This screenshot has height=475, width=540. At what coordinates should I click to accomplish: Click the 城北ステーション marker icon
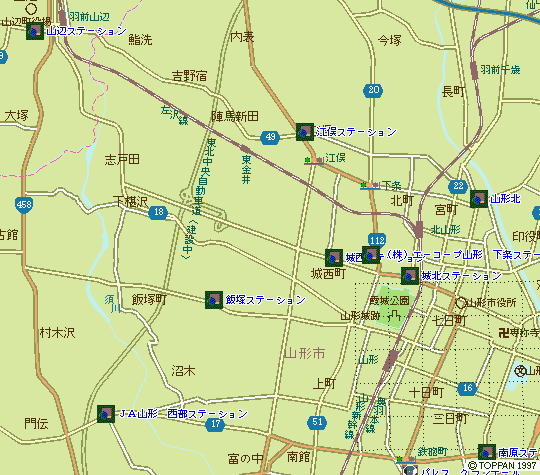tap(410, 276)
